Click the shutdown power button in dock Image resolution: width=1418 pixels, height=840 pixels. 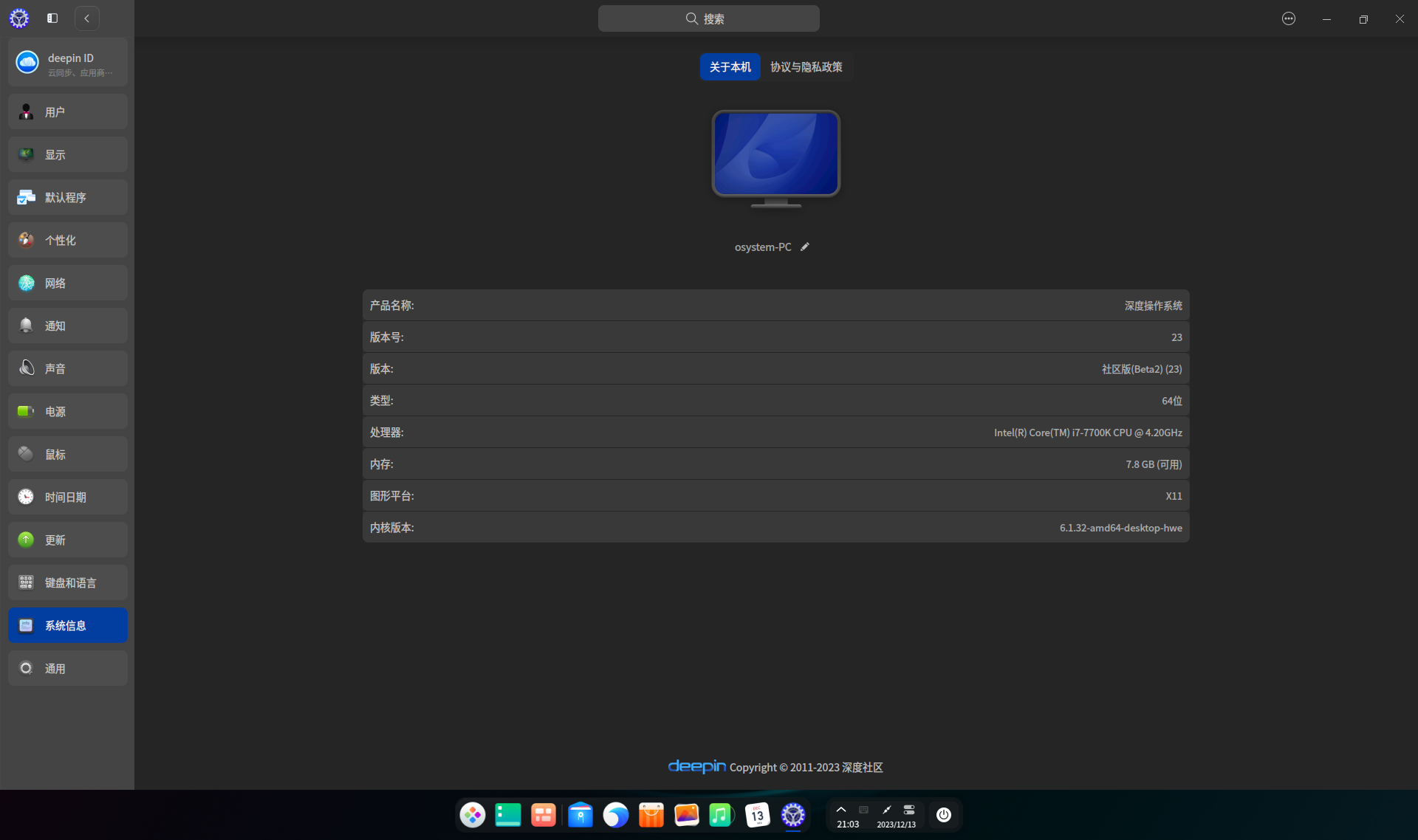(x=944, y=815)
